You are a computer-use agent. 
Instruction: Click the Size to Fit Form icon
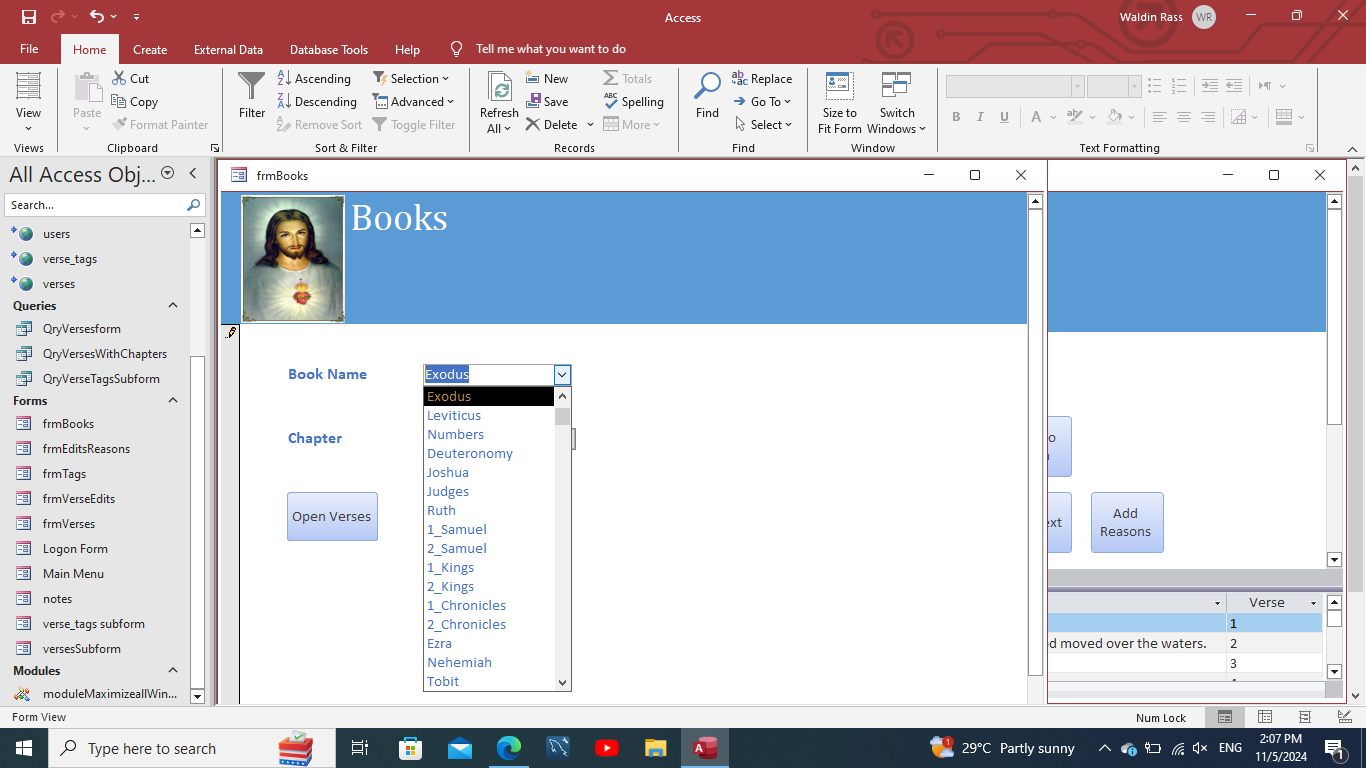(x=839, y=86)
